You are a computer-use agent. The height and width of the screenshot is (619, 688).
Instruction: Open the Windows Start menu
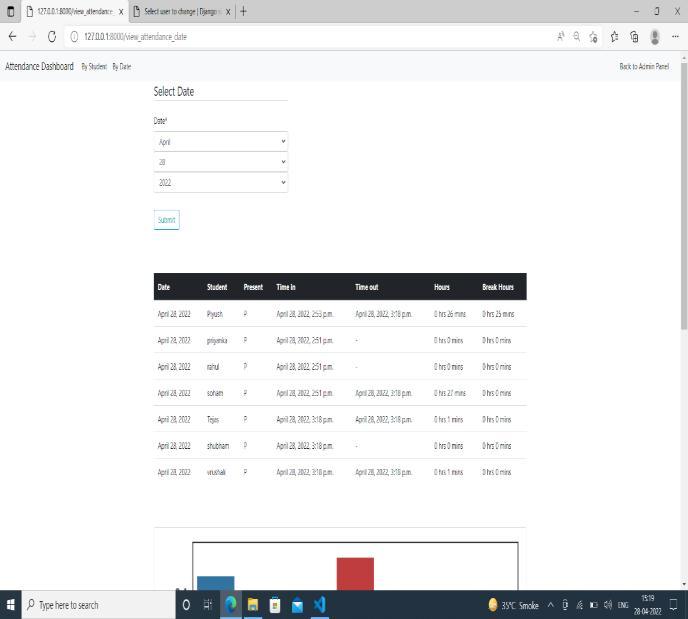(x=11, y=605)
